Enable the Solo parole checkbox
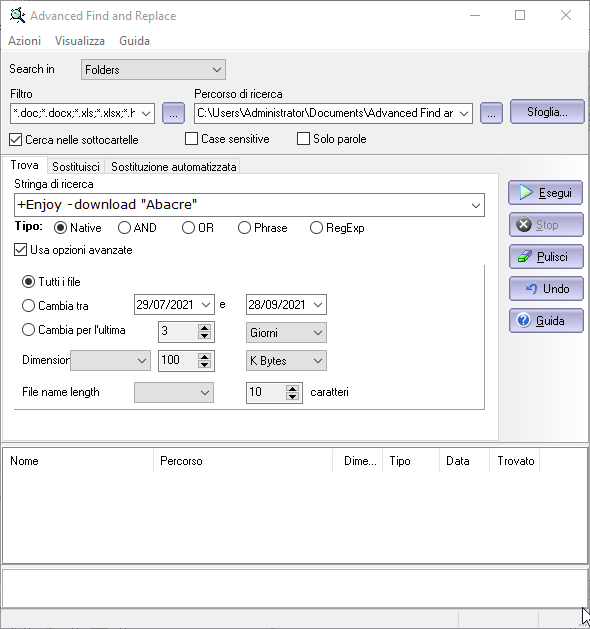The image size is (590, 629). (303, 139)
